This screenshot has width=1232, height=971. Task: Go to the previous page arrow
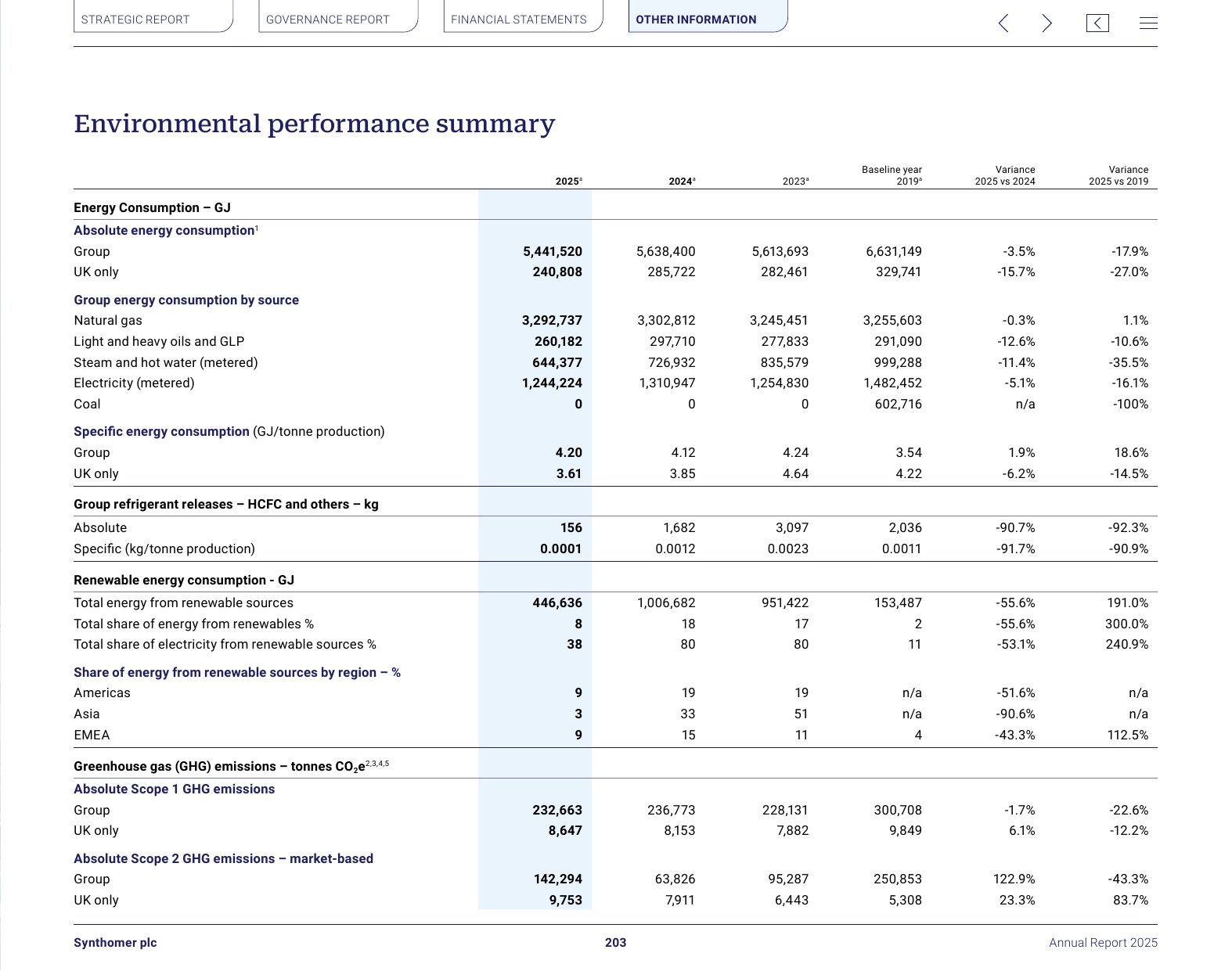[1003, 23]
